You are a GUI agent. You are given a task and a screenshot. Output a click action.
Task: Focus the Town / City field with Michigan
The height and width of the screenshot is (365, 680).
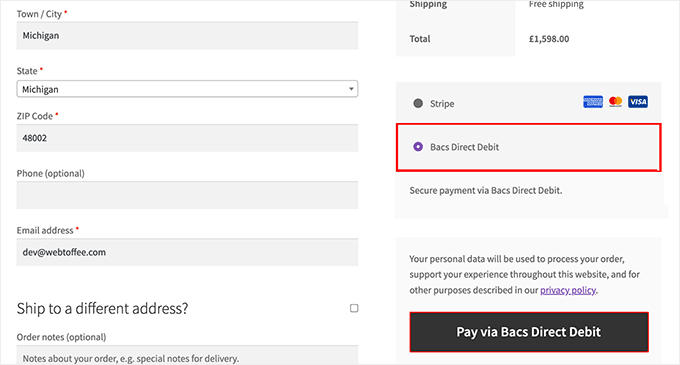pyautogui.click(x=187, y=36)
